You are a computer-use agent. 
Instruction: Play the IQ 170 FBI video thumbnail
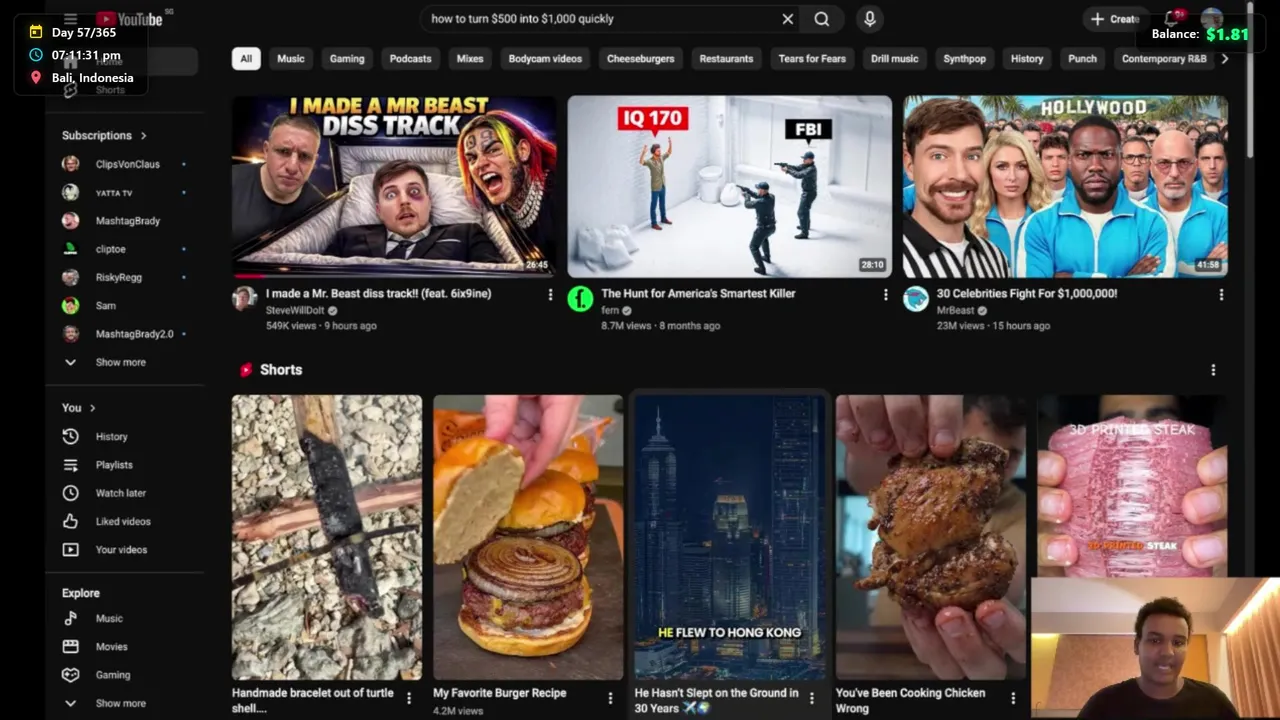(x=730, y=186)
